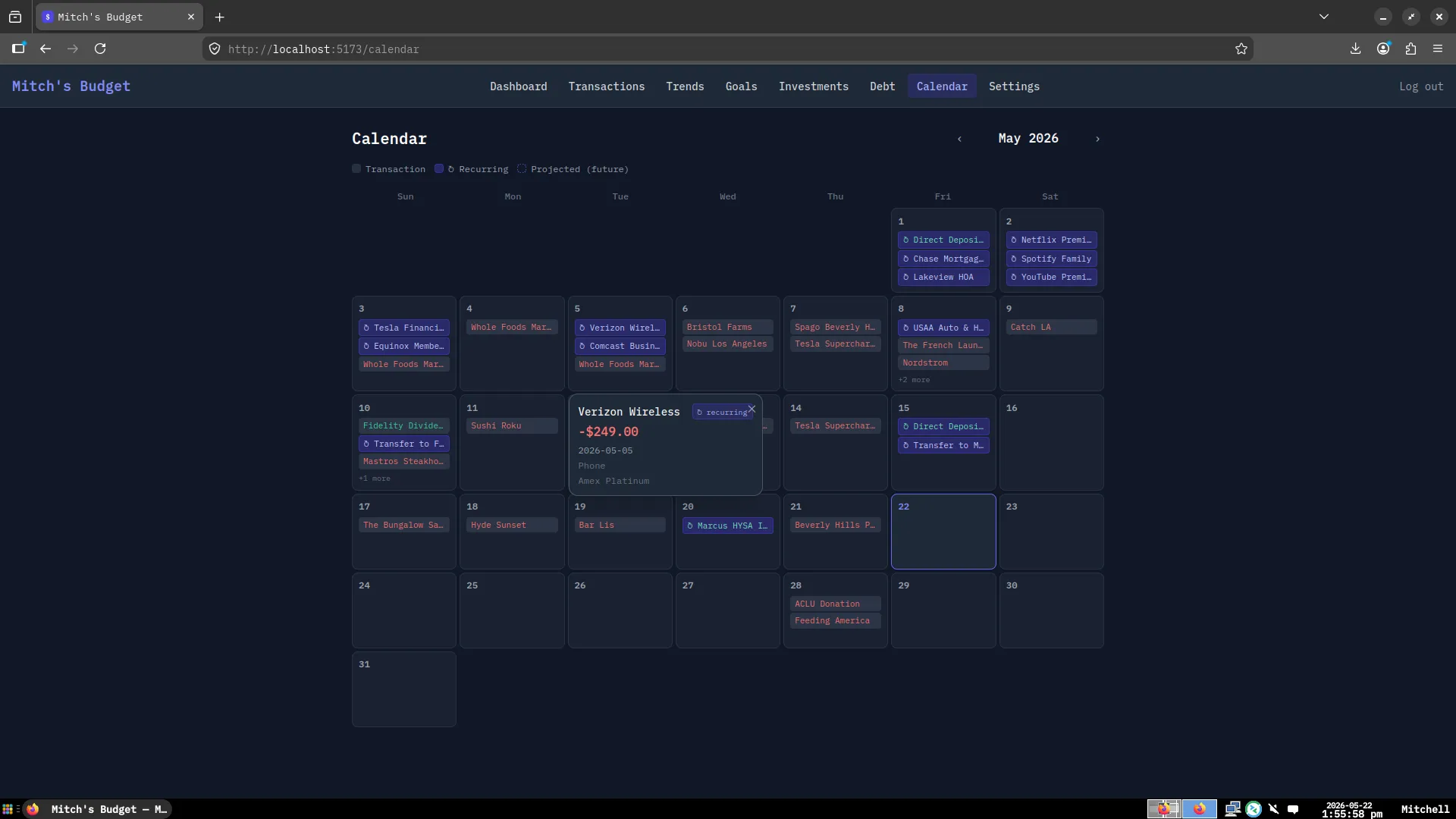The width and height of the screenshot is (1456, 819).
Task: Open the Bristol Farms transaction
Action: click(727, 327)
